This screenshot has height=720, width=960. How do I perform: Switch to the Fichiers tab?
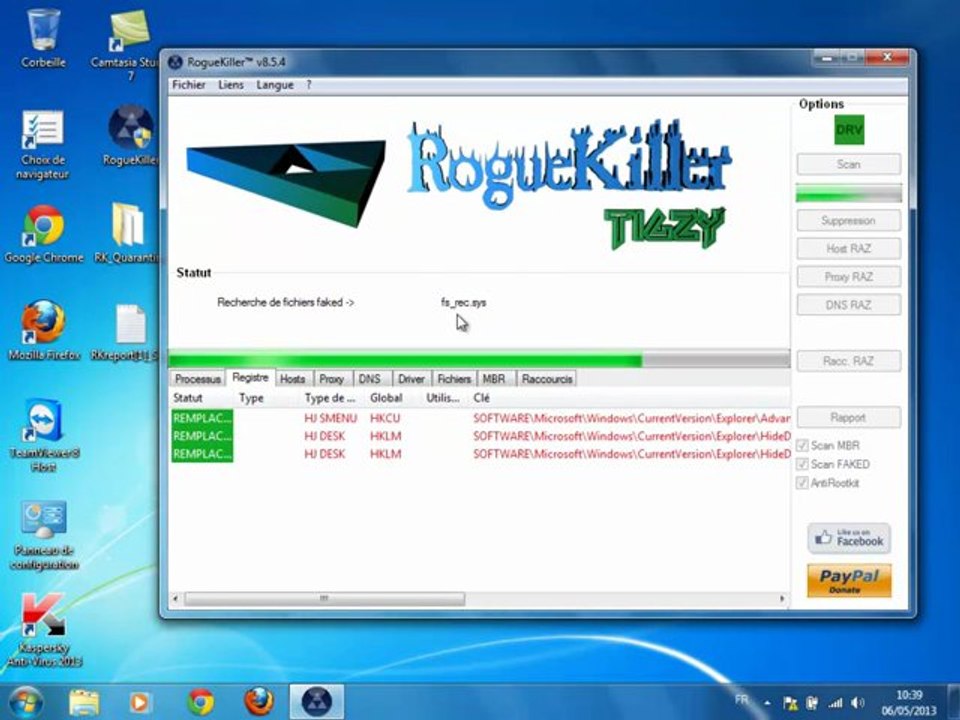454,379
